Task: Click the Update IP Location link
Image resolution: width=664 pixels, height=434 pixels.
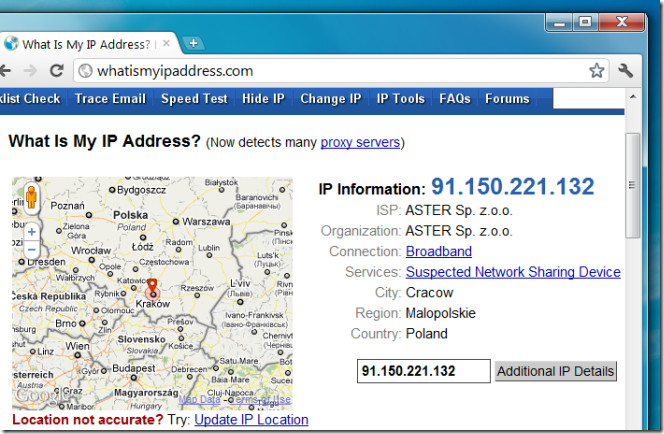Action: coord(251,420)
